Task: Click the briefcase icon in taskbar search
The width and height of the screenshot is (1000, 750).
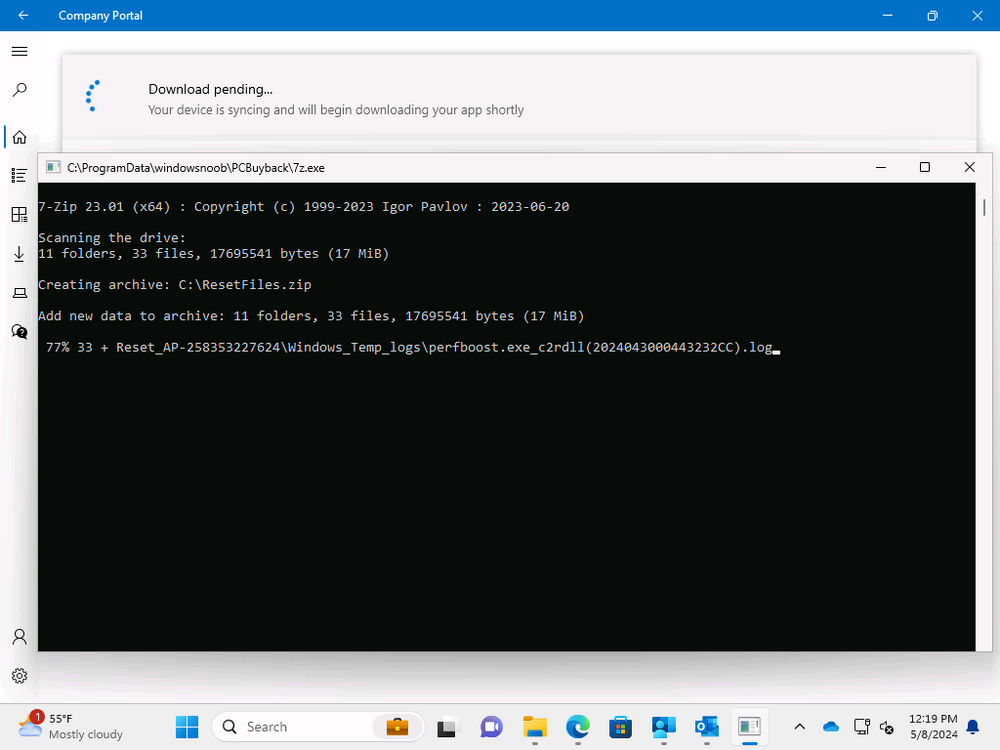Action: coord(397,726)
